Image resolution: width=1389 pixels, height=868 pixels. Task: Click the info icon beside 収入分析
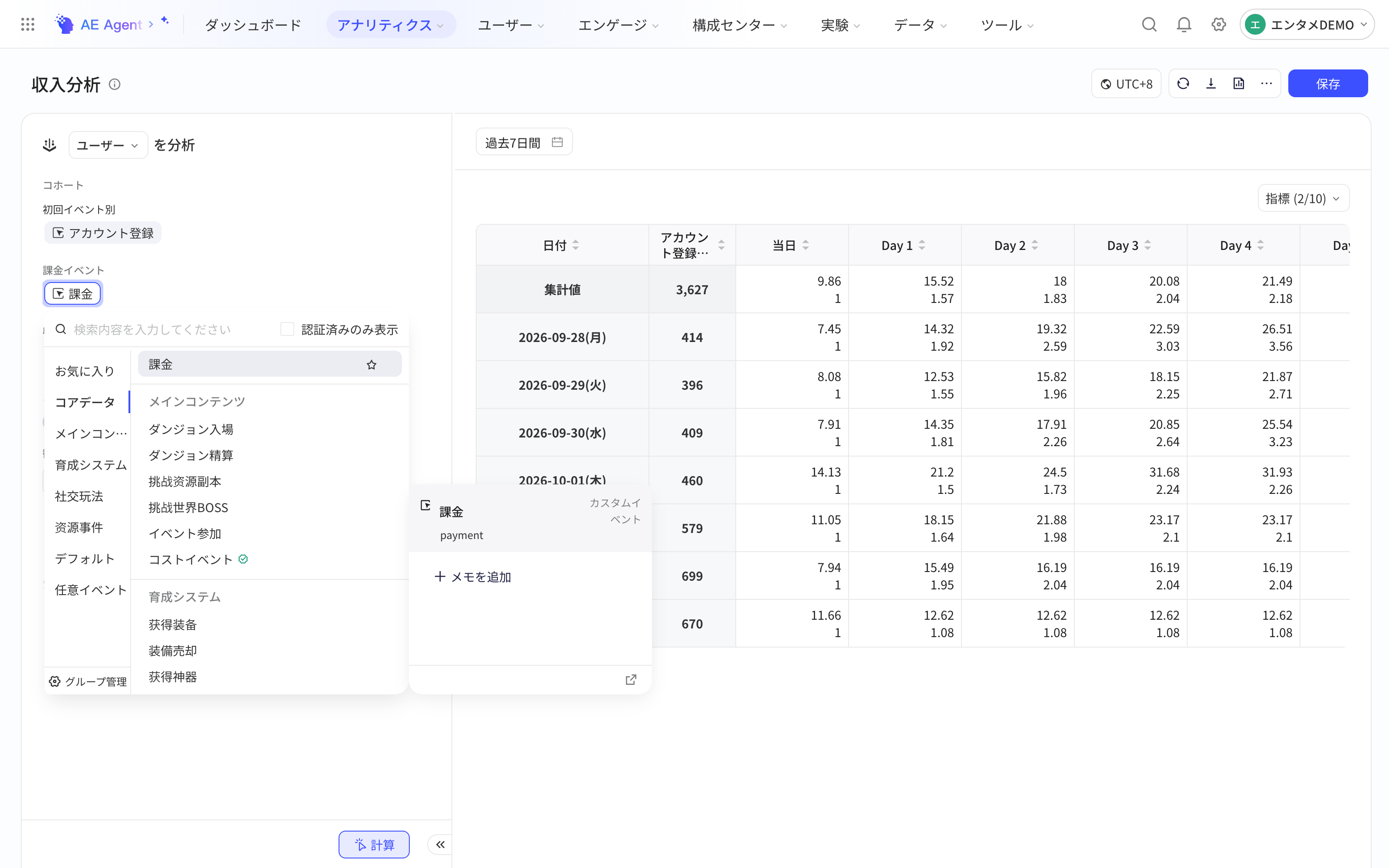click(115, 84)
